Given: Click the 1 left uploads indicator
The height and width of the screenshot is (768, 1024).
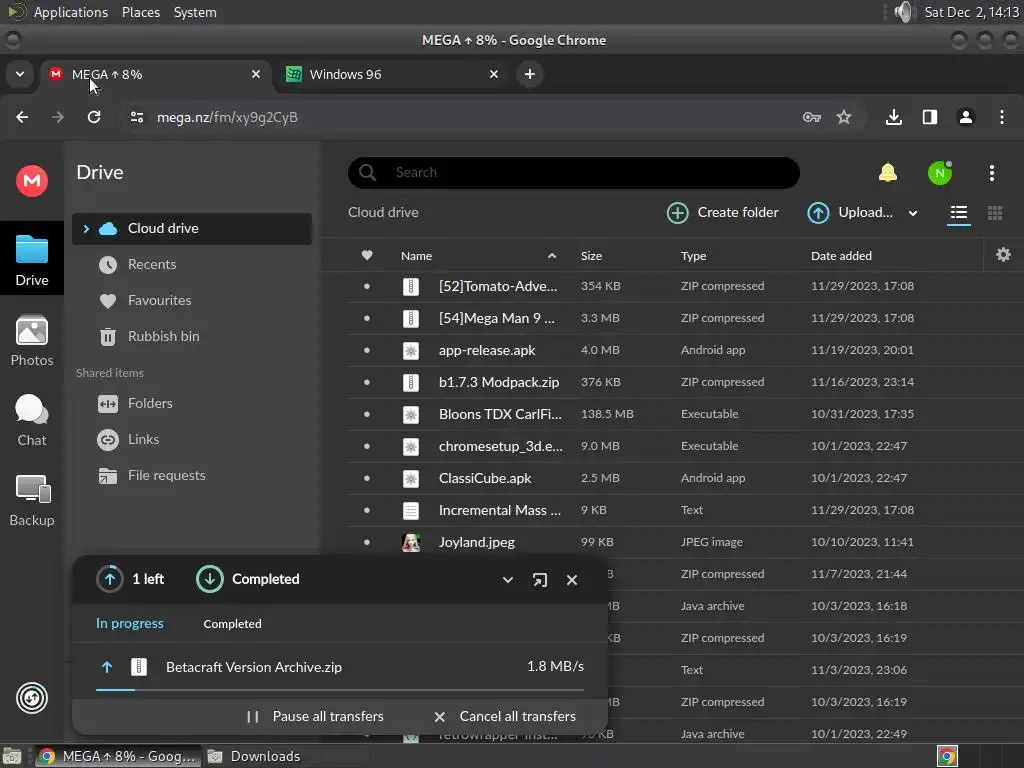Looking at the screenshot, I should pos(130,579).
